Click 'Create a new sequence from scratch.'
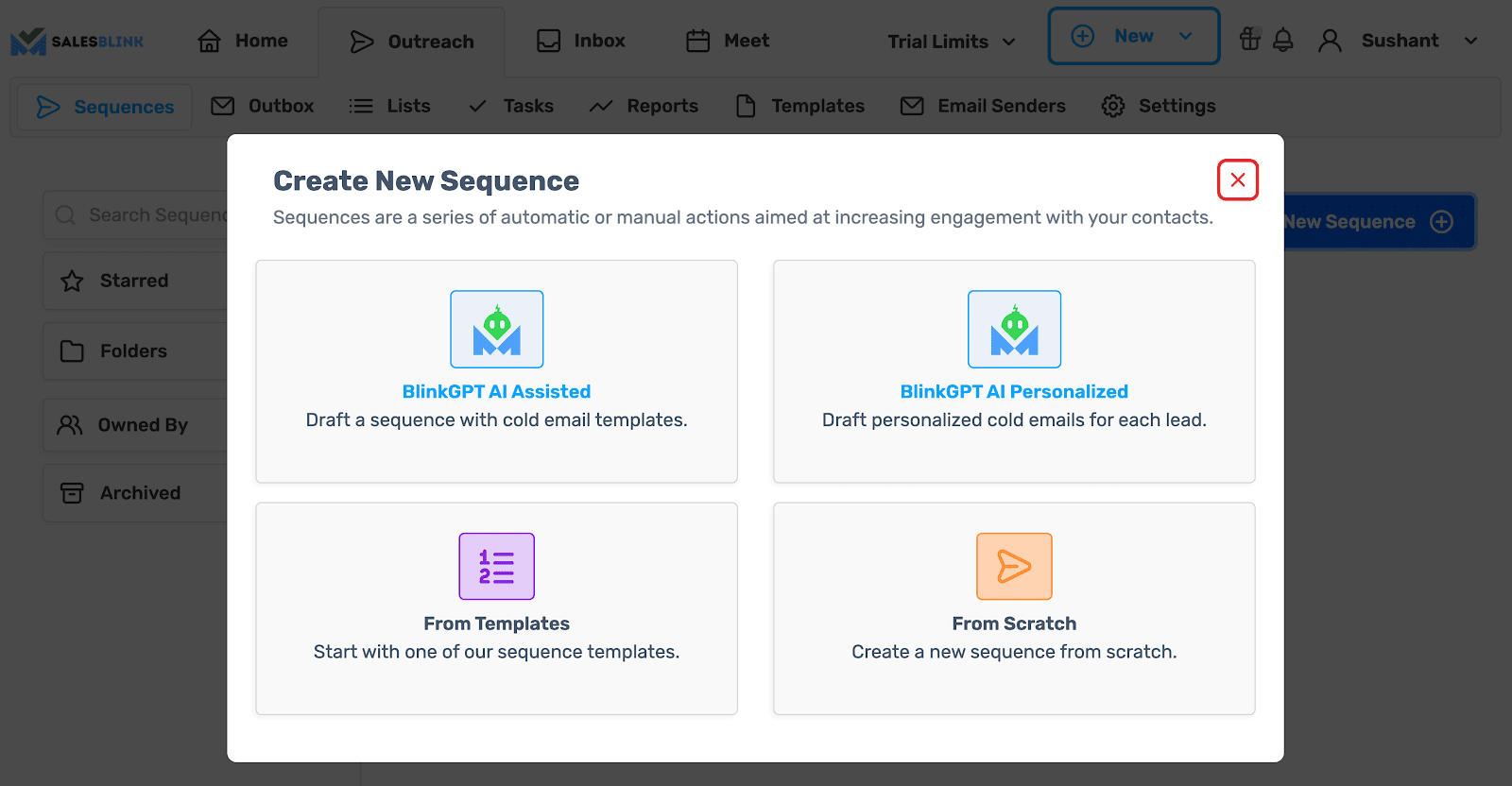Screen dimensions: 1512x786 (1014, 652)
